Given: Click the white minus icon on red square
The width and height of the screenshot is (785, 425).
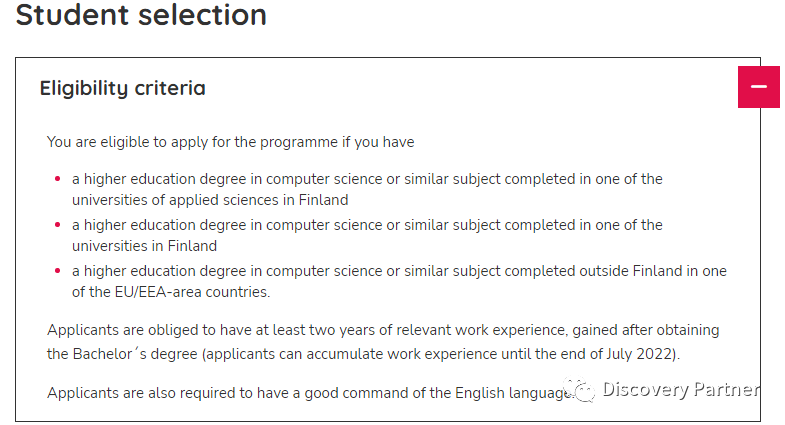Looking at the screenshot, I should click(758, 87).
